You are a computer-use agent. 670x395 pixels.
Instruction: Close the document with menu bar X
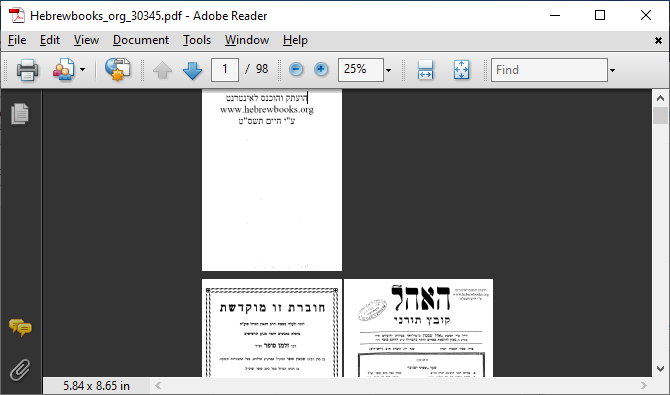[x=658, y=41]
